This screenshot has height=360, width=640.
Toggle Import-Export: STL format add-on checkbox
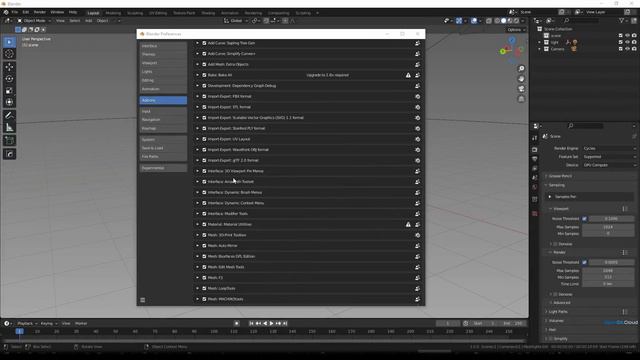click(x=204, y=107)
